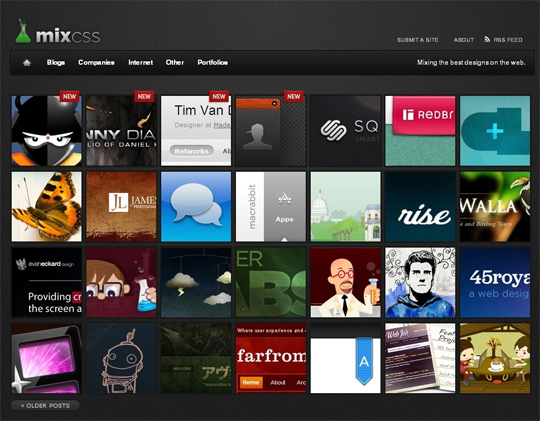The image size is (540, 421).
Task: Open the Companies category
Action: (x=96, y=62)
